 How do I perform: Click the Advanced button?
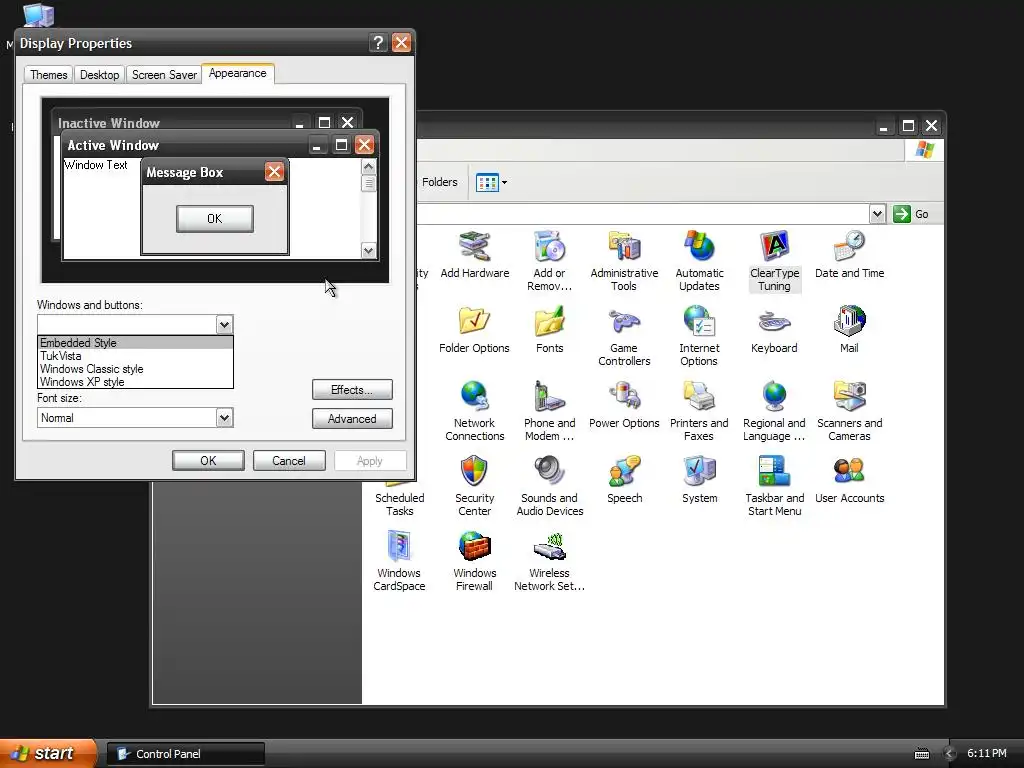[x=352, y=419]
